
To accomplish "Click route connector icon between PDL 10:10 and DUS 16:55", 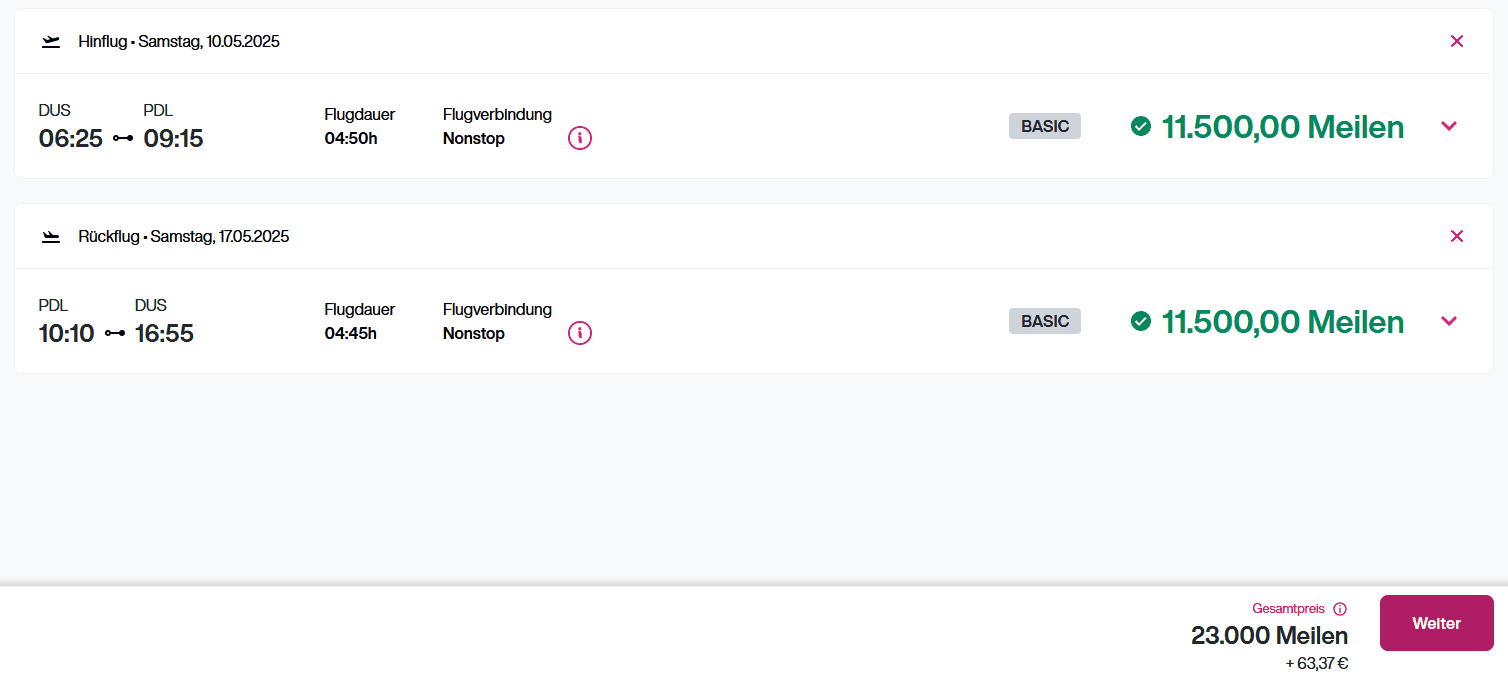I will [x=115, y=333].
